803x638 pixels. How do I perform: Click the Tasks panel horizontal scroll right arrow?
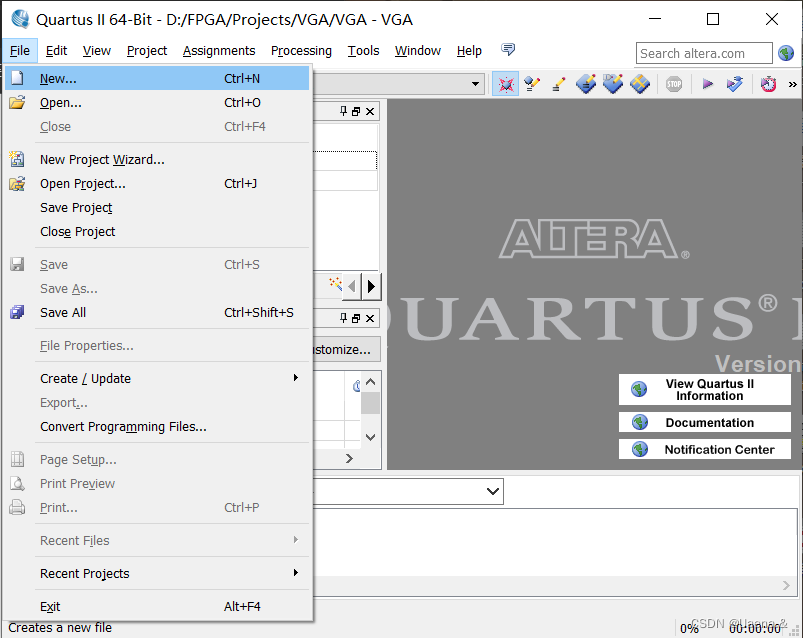[349, 458]
